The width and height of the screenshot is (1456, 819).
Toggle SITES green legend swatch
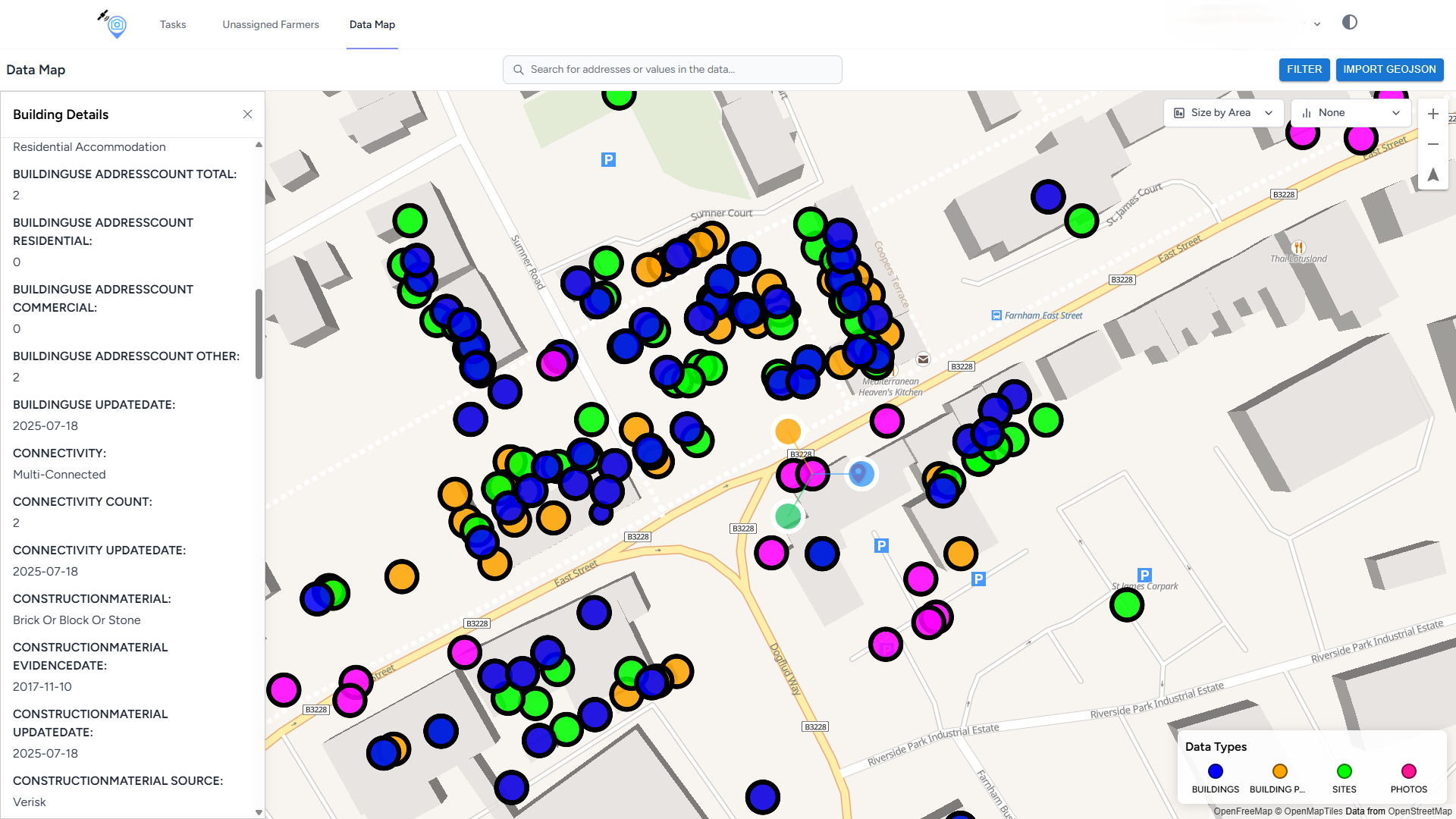pyautogui.click(x=1344, y=771)
